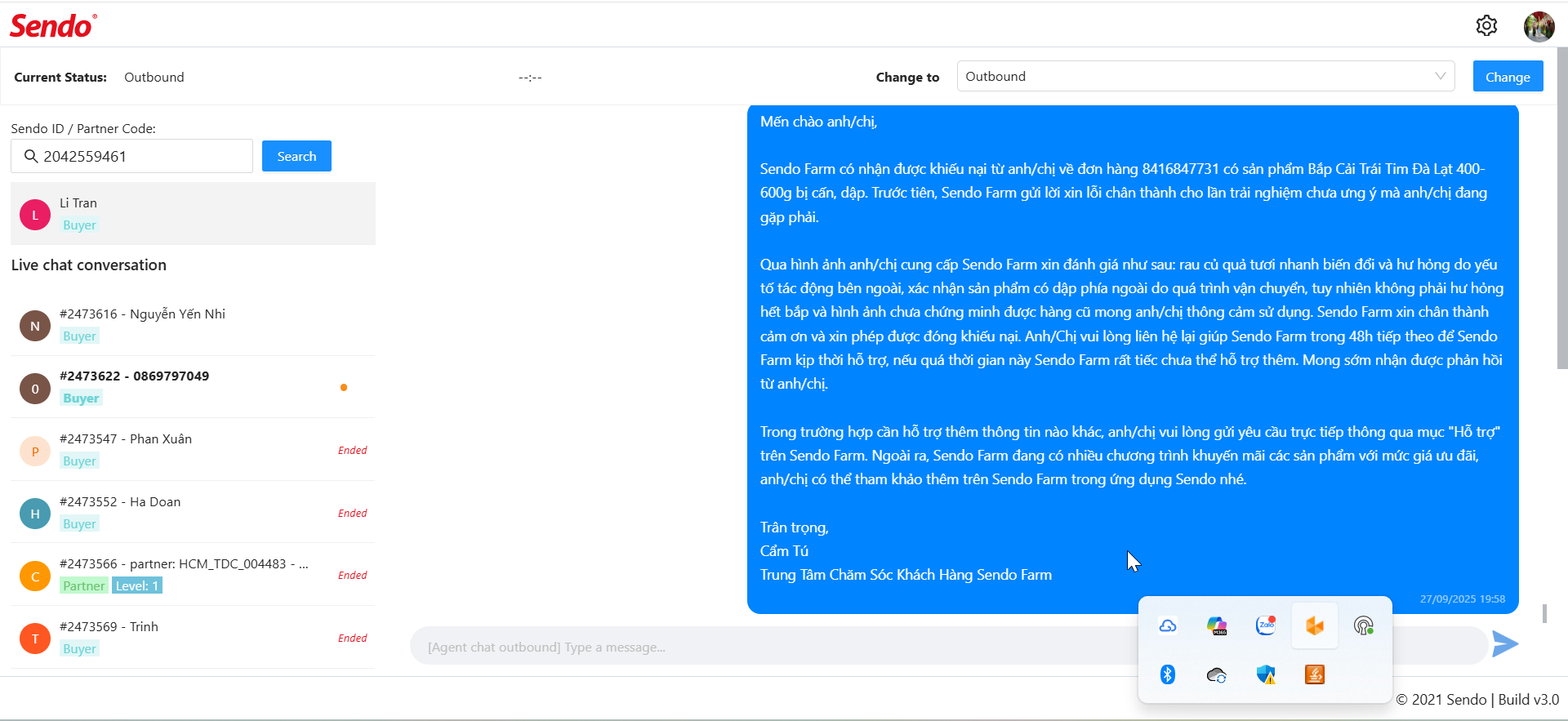
Task: Open the Windows Security shield tray icon
Action: click(x=1266, y=674)
